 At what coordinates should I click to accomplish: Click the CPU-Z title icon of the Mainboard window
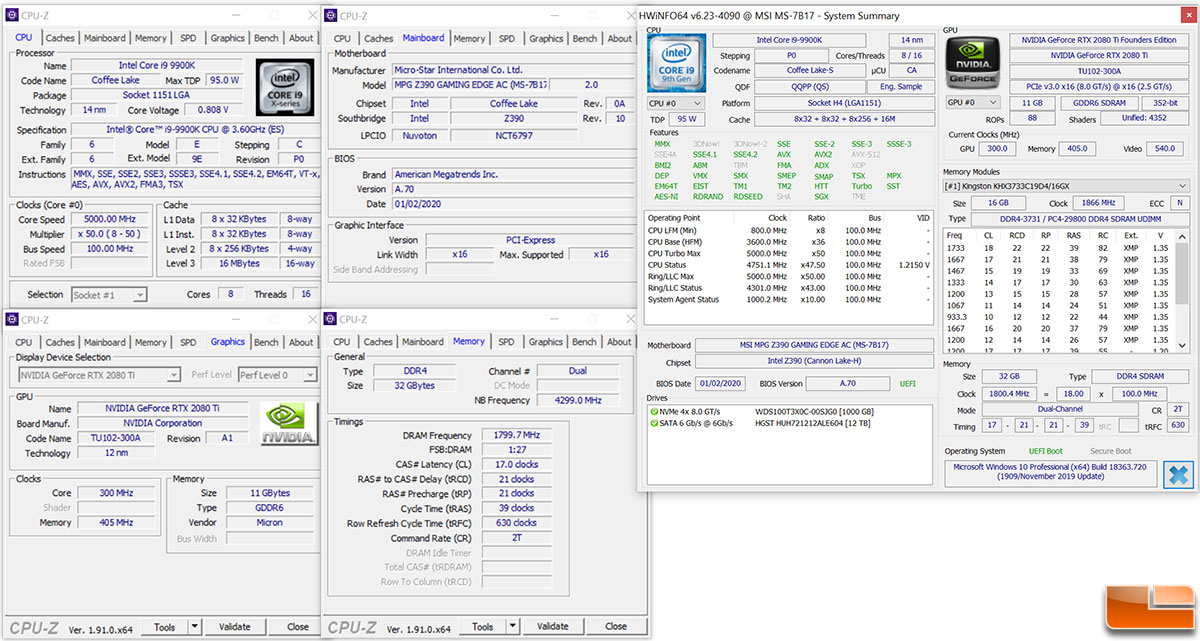[330, 15]
